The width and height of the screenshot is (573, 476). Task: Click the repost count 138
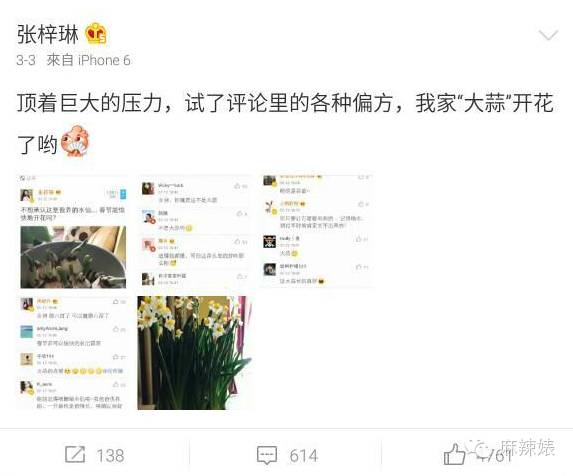point(110,456)
